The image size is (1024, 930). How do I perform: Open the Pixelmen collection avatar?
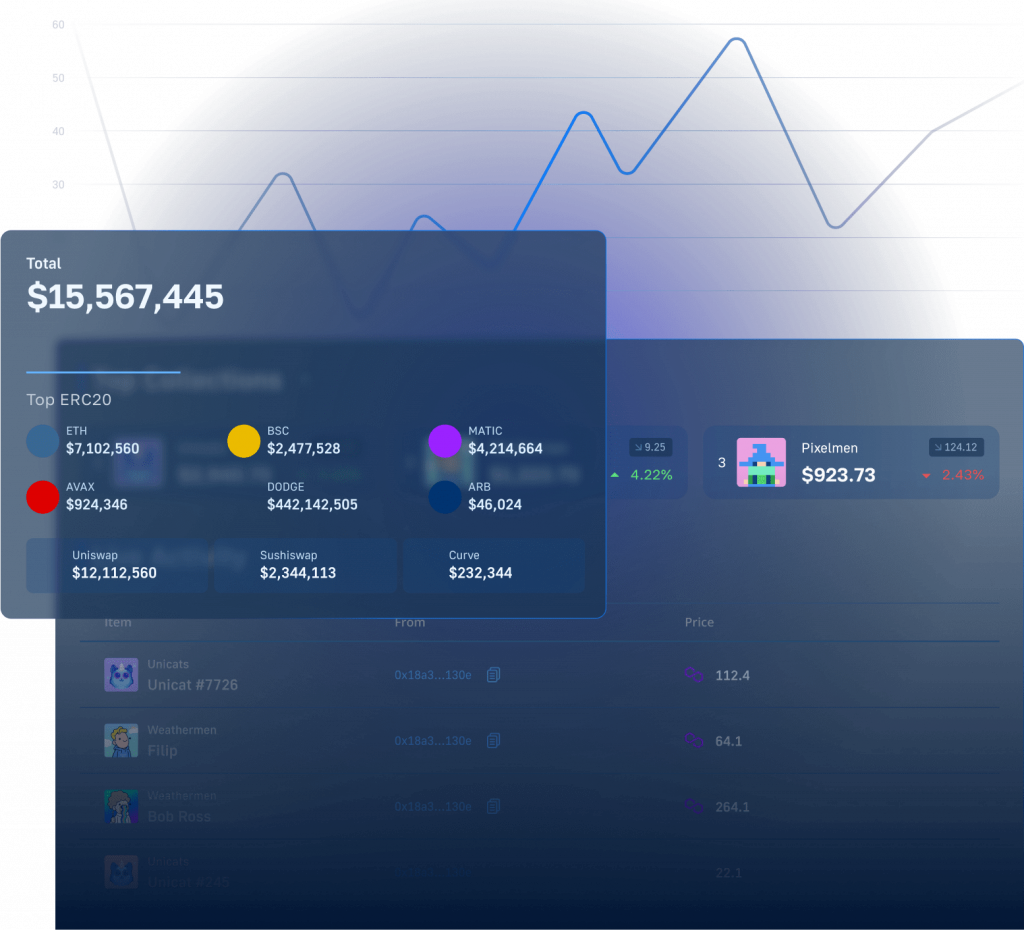coord(761,462)
